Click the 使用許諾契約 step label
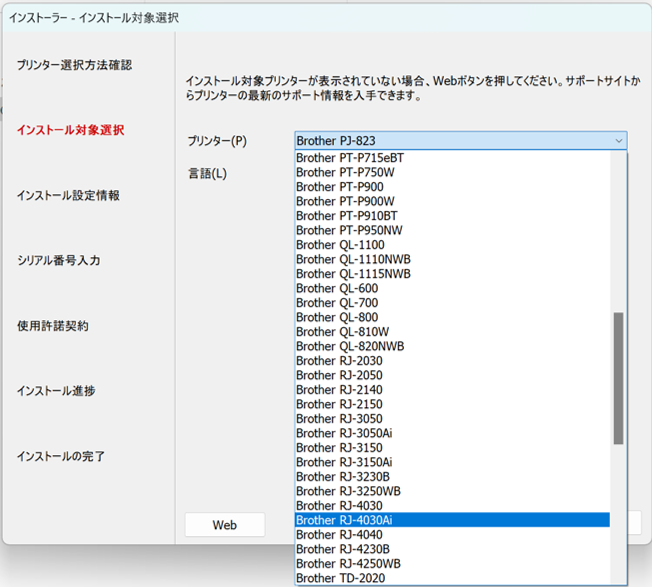The image size is (652, 587). [x=53, y=326]
